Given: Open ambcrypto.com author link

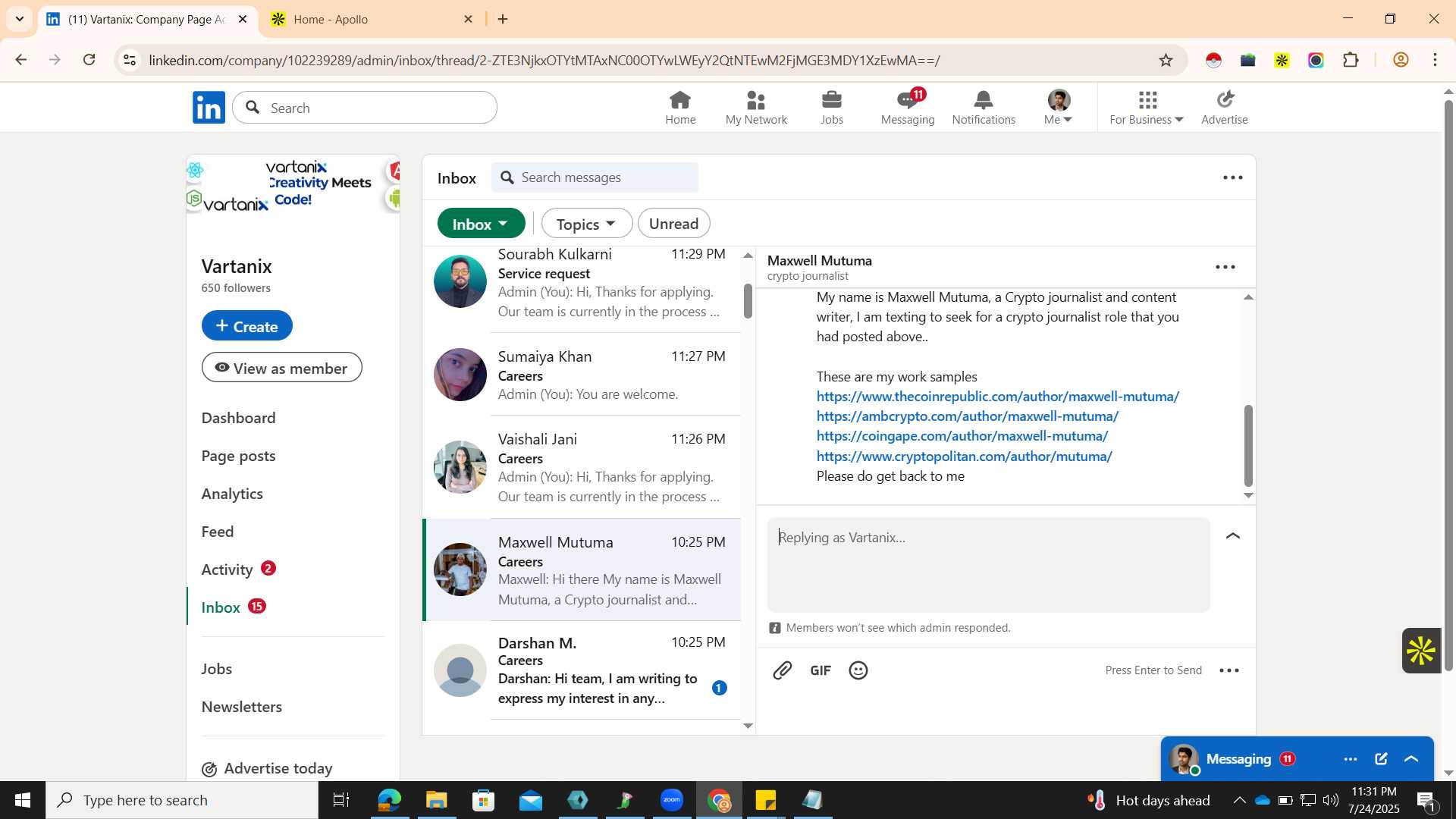Looking at the screenshot, I should [x=967, y=416].
